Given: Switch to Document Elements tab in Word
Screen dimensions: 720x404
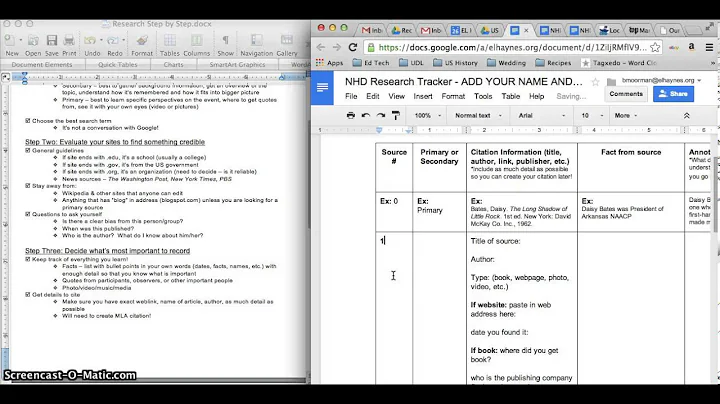Looking at the screenshot, I should pos(42,65).
